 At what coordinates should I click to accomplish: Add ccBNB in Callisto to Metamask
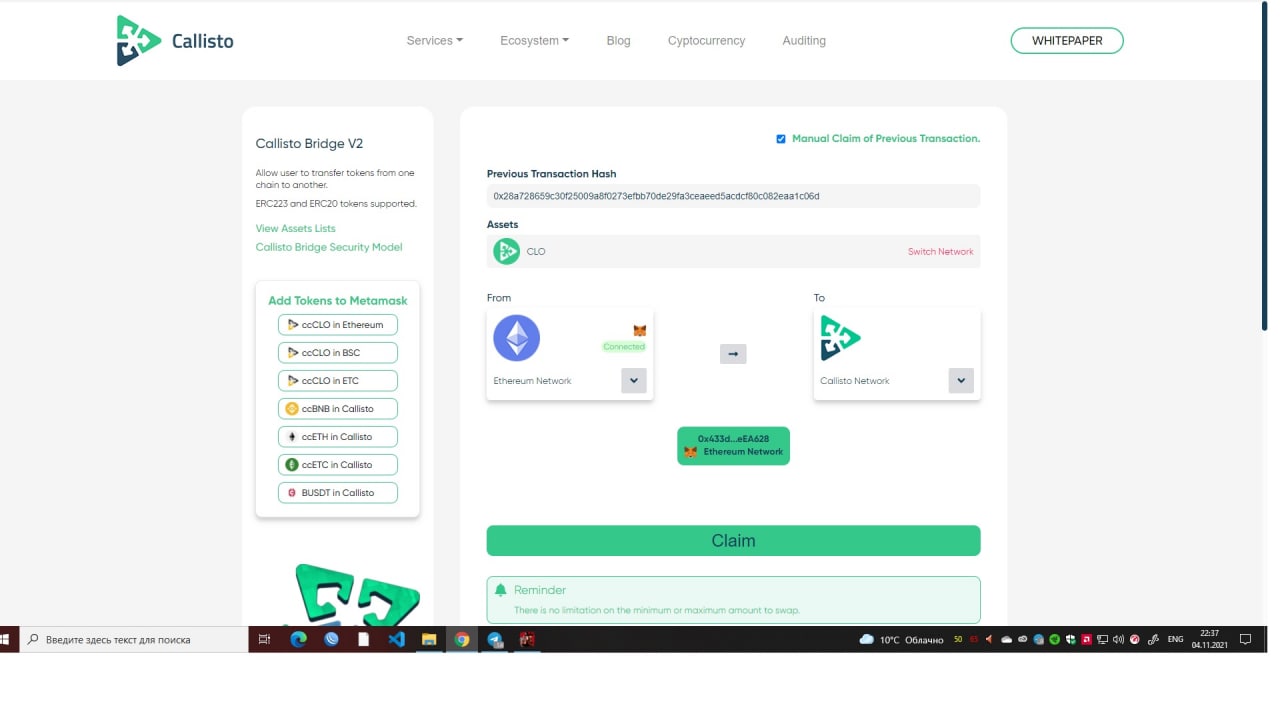click(338, 409)
